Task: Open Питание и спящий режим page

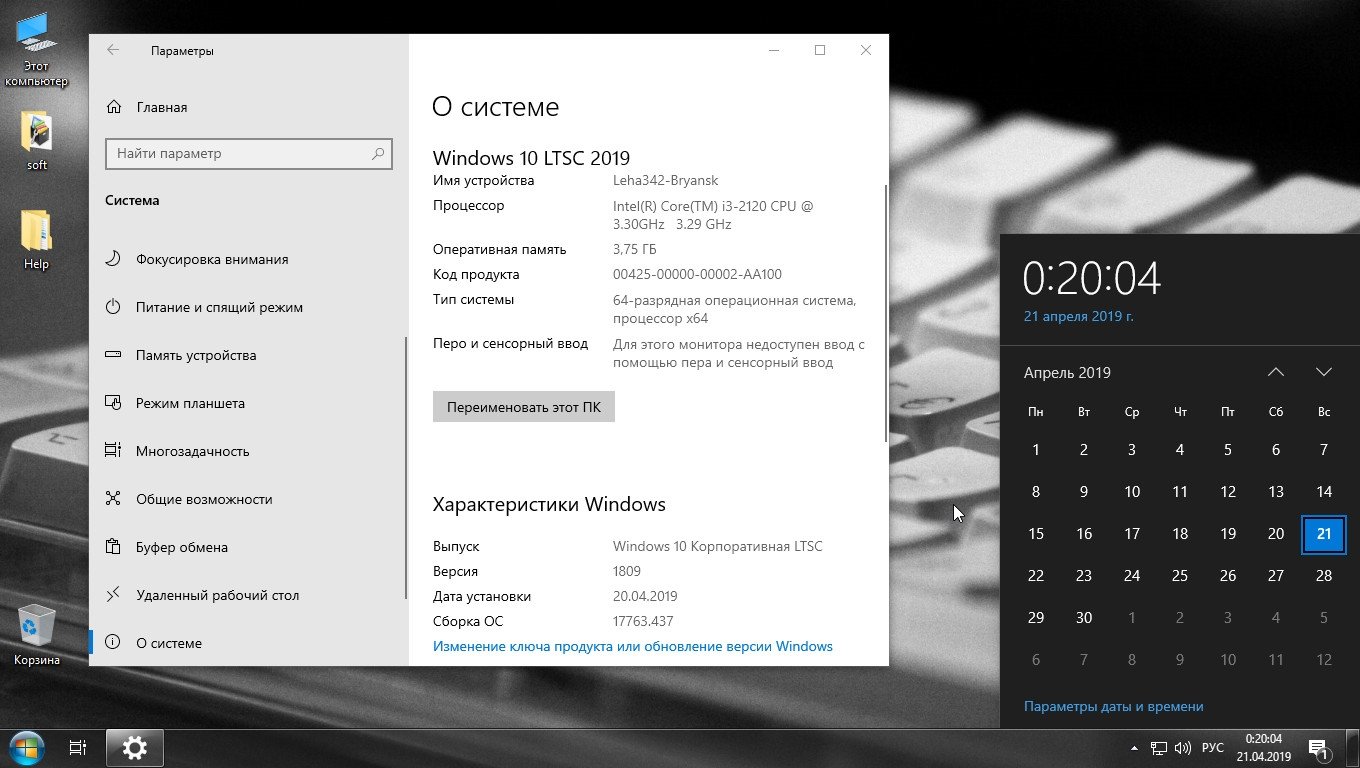Action: click(x=247, y=307)
